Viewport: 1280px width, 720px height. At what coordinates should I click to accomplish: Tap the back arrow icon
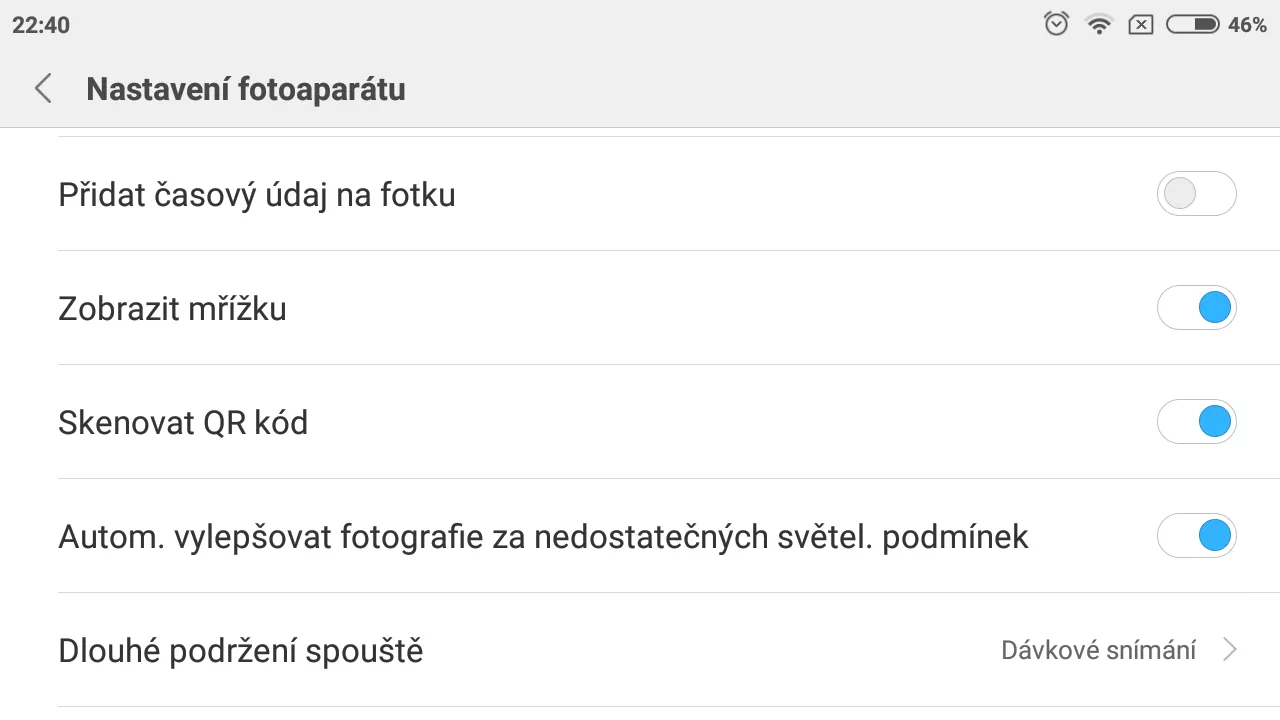coord(42,89)
